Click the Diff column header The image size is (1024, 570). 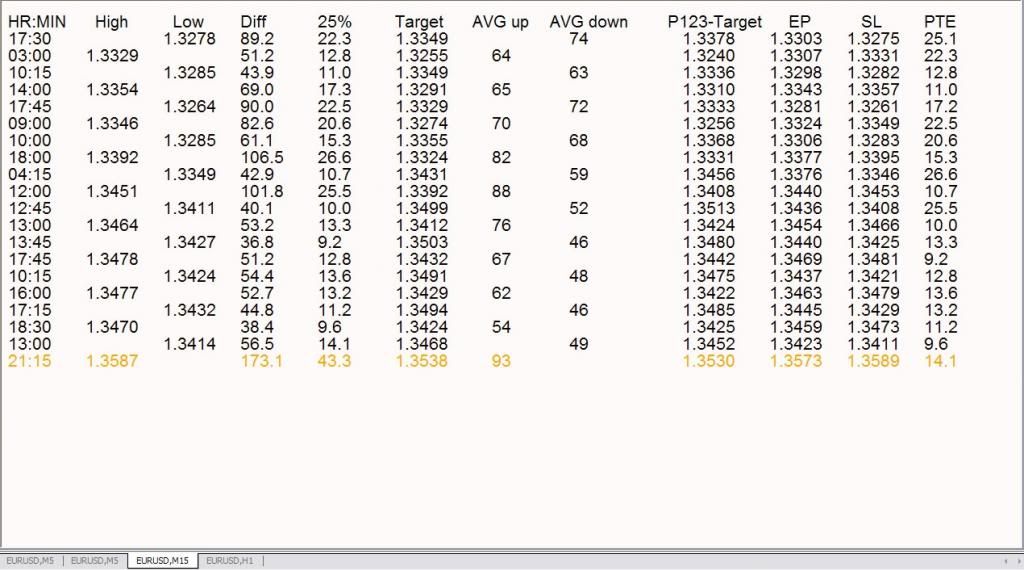tap(254, 22)
